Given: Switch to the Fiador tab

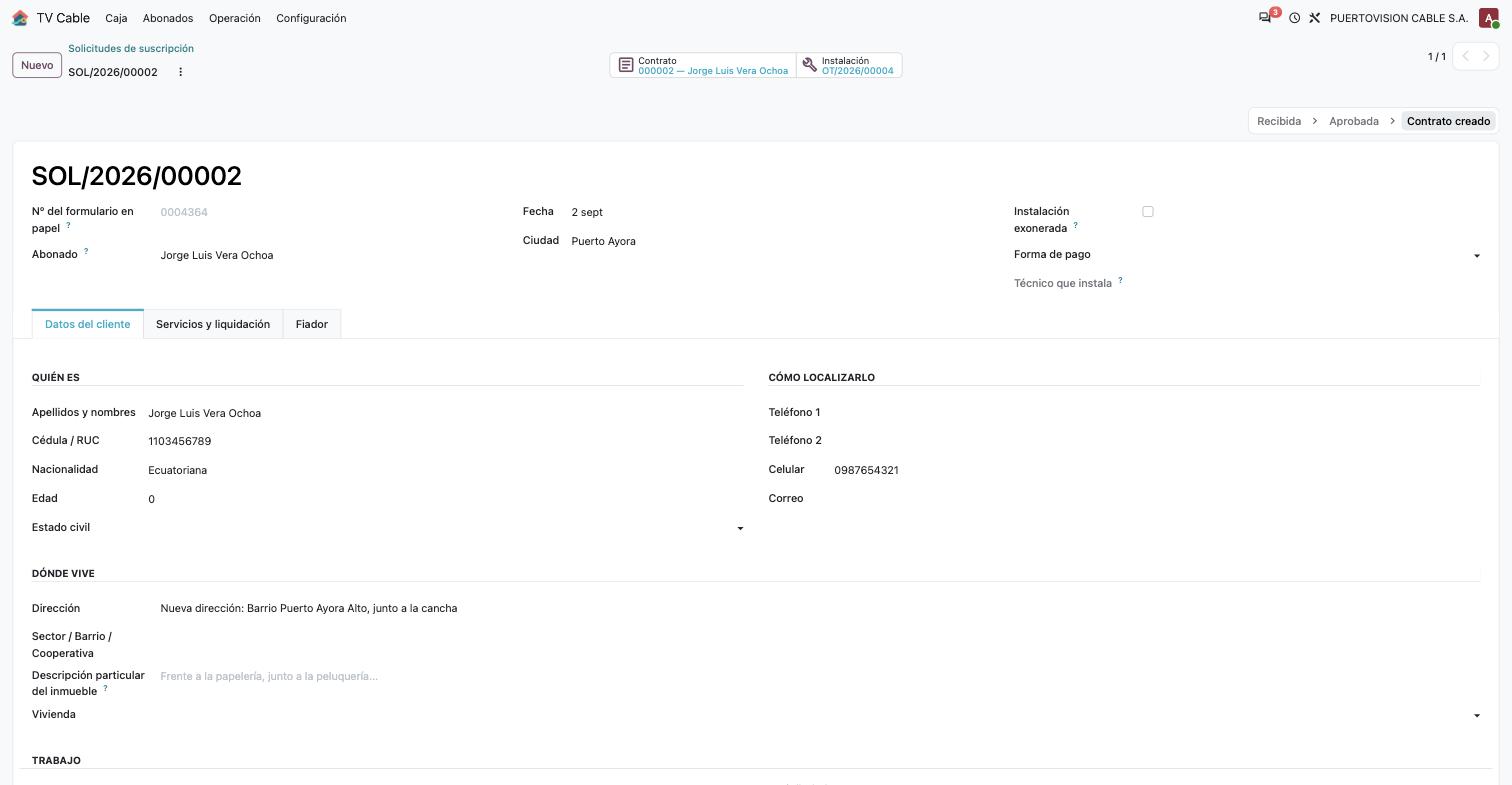Looking at the screenshot, I should [x=312, y=324].
